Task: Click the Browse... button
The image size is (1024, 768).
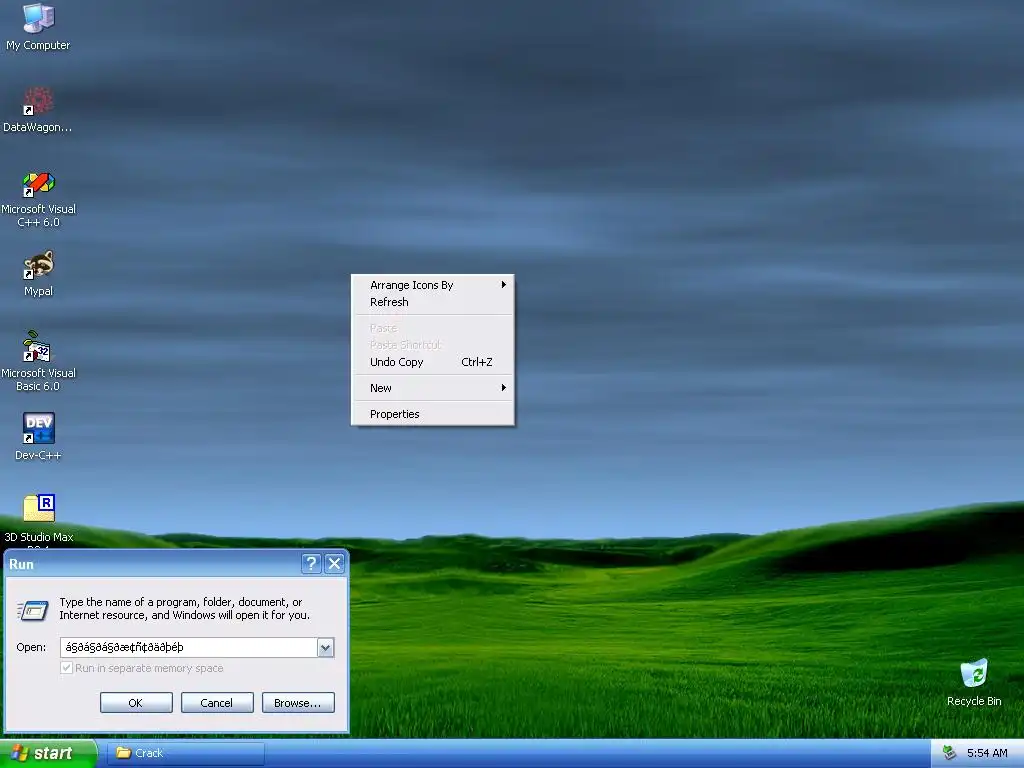Action: [298, 703]
